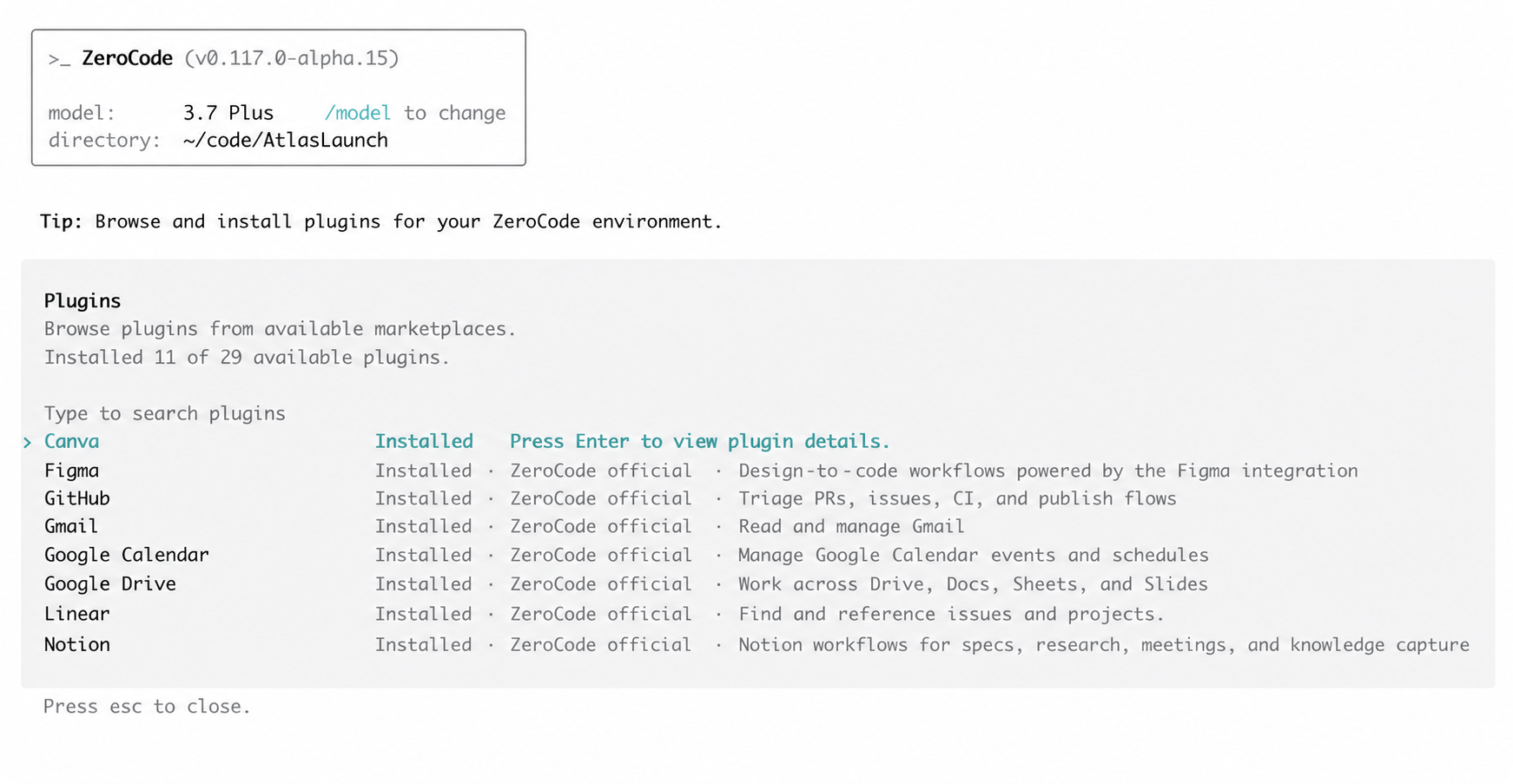Image resolution: width=1513 pixels, height=784 pixels.
Task: Select the Google Calendar plugin entry
Action: click(756, 555)
